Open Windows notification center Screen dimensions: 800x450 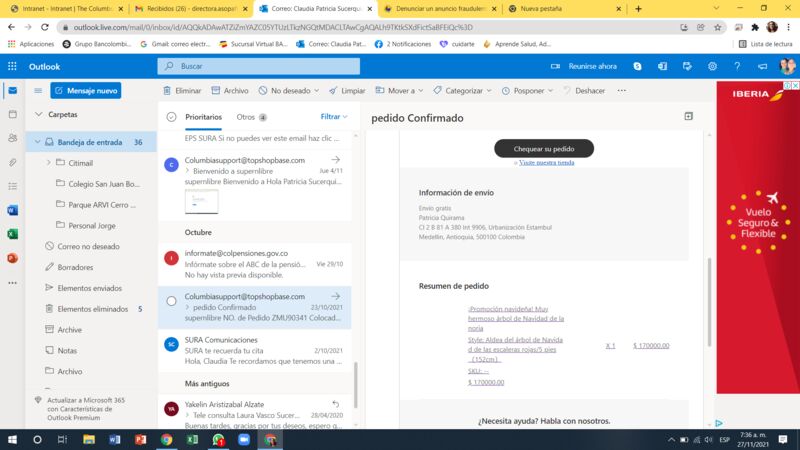(x=783, y=439)
